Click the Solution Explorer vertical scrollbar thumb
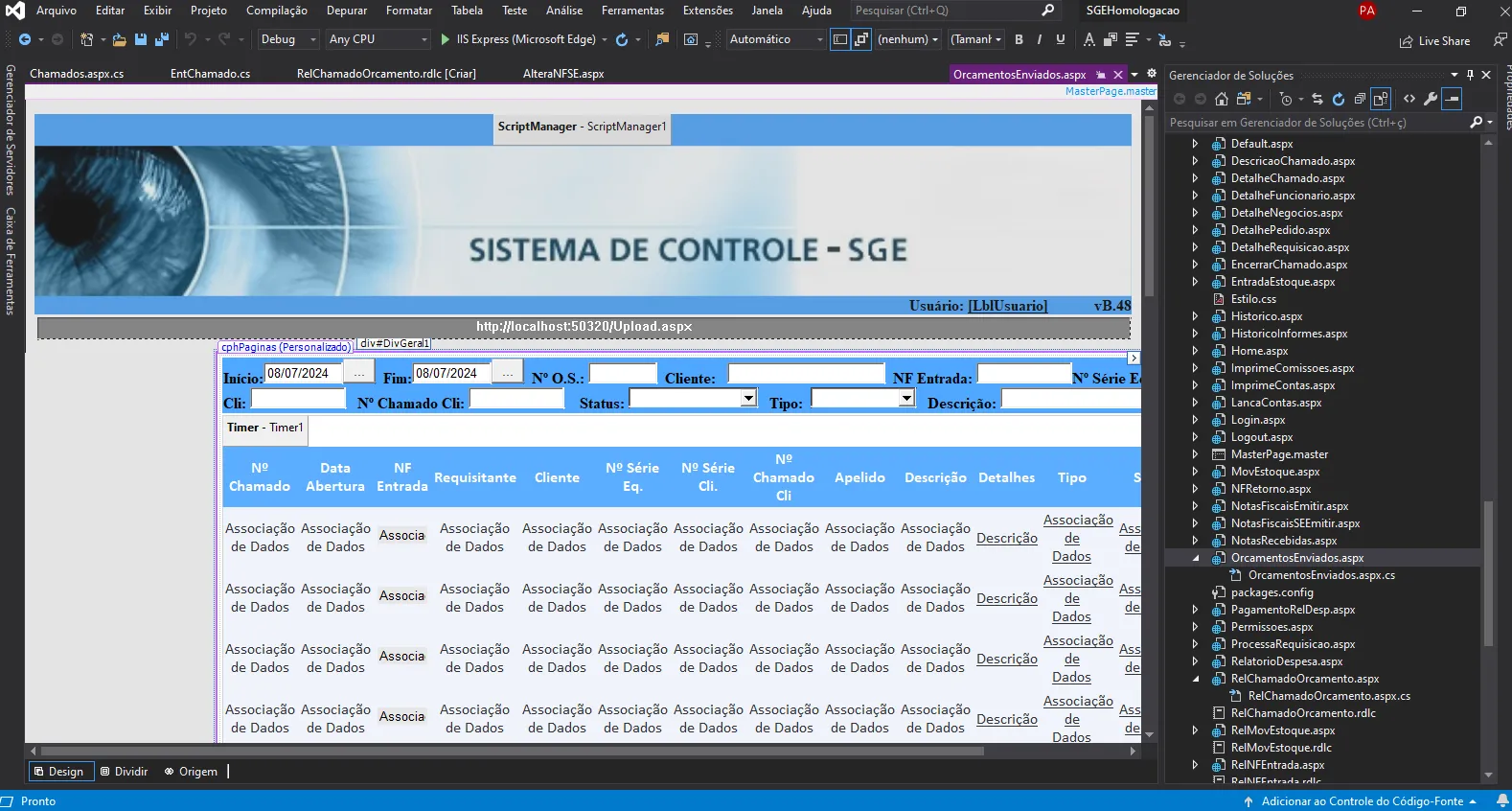 click(1488, 573)
